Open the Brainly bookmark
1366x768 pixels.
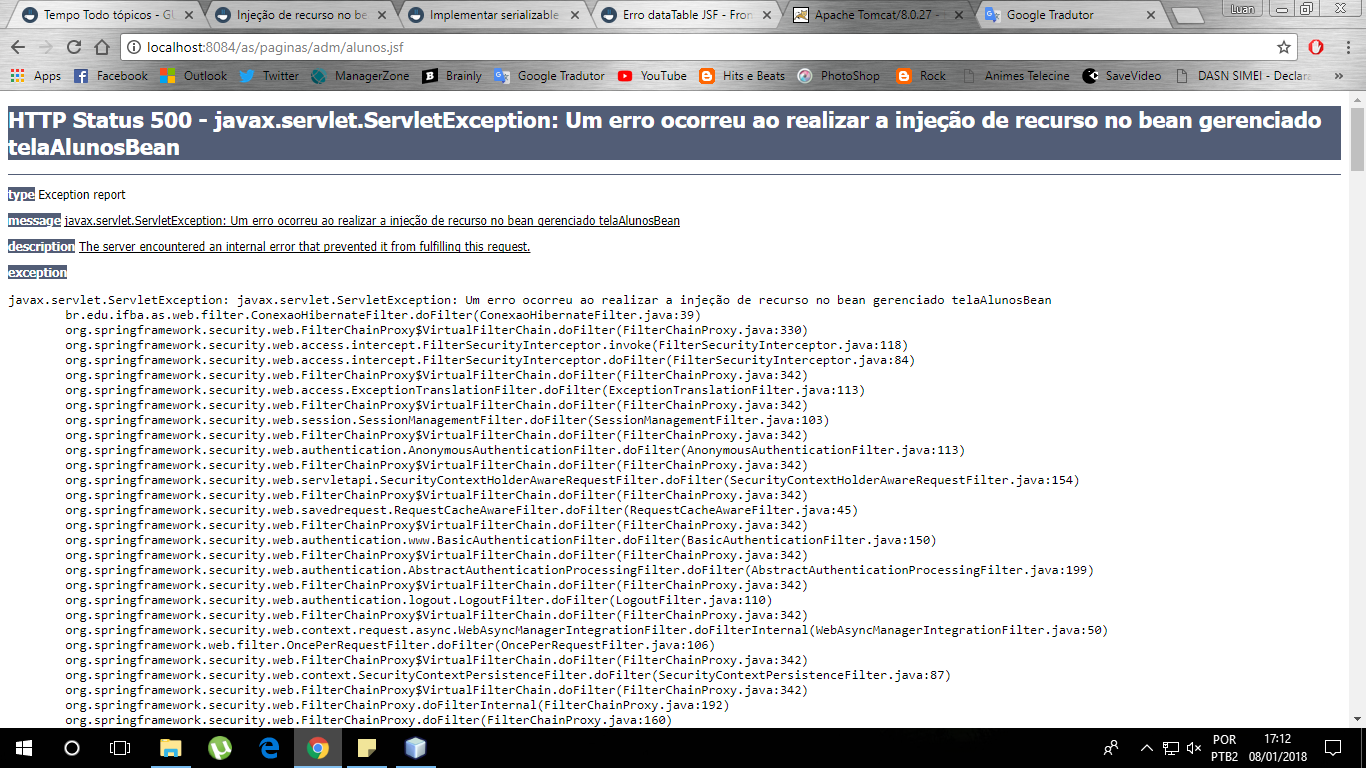[x=452, y=76]
